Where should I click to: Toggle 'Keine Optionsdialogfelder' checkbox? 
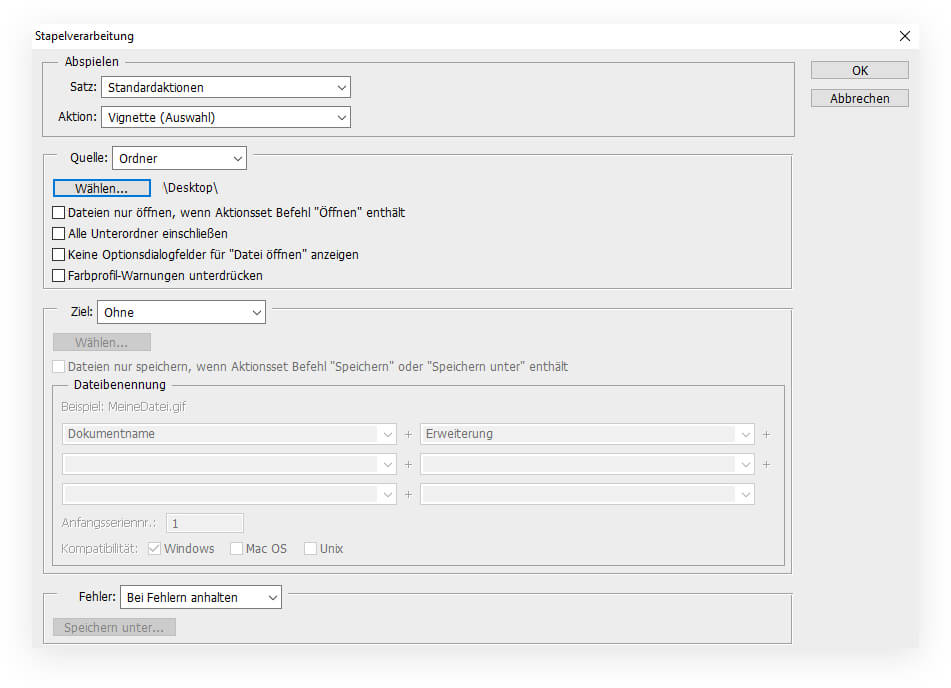pyautogui.click(x=59, y=255)
